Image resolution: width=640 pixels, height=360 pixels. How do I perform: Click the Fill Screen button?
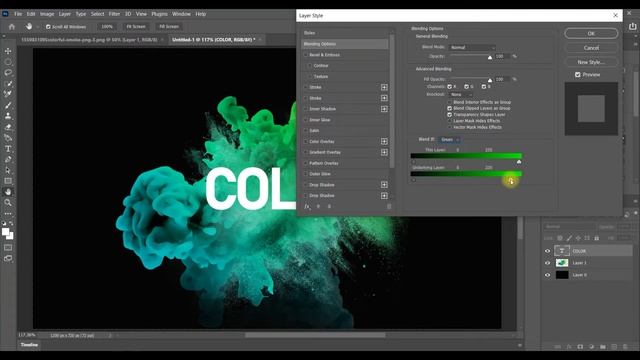[169, 27]
